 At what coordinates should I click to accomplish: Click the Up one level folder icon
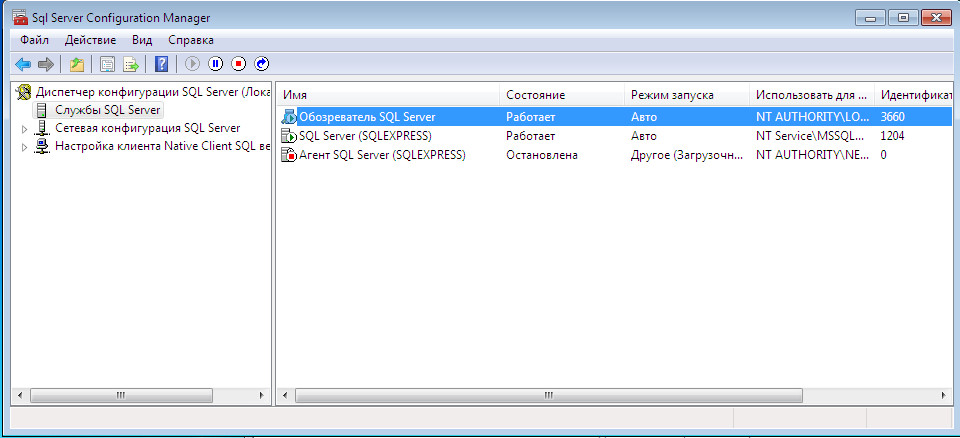(77, 64)
